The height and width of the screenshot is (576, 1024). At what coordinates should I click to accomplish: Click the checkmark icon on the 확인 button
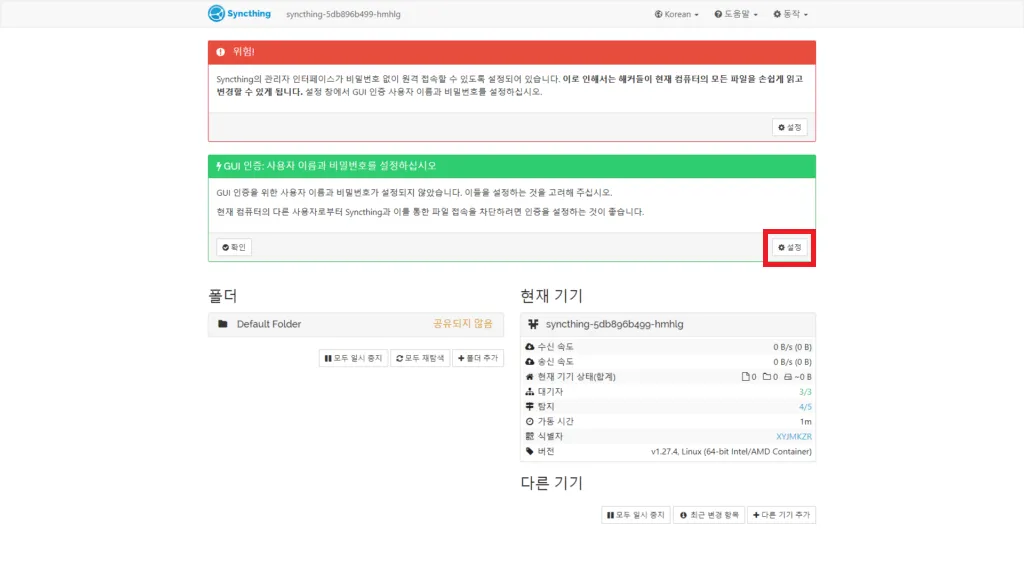[226, 246]
